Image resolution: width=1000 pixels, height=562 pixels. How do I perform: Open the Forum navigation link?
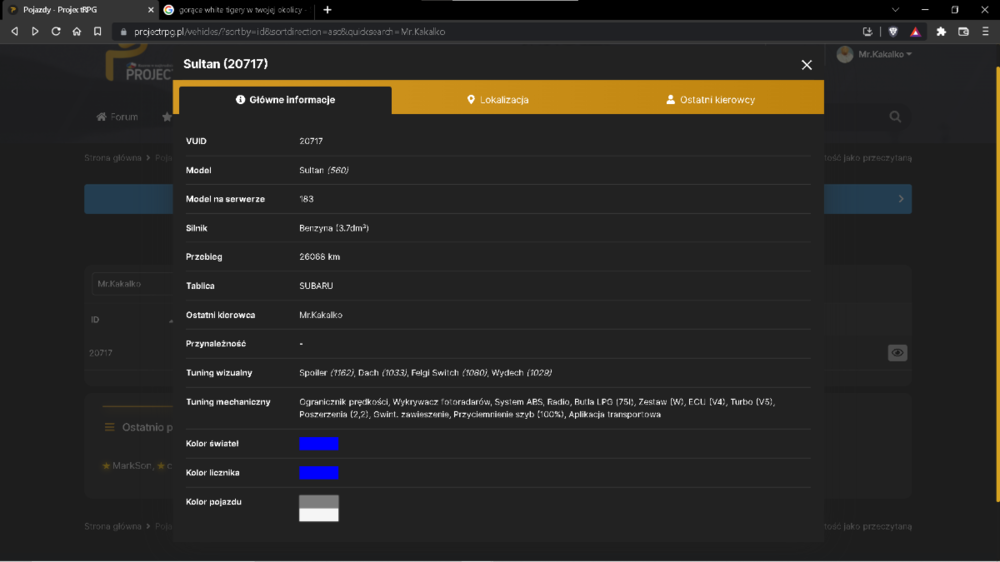(117, 117)
